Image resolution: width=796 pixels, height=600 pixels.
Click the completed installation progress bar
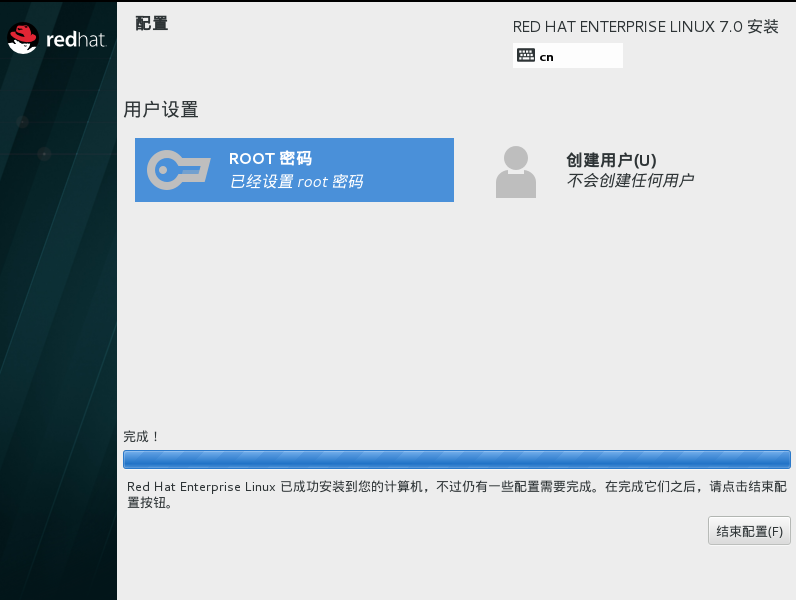[457, 459]
